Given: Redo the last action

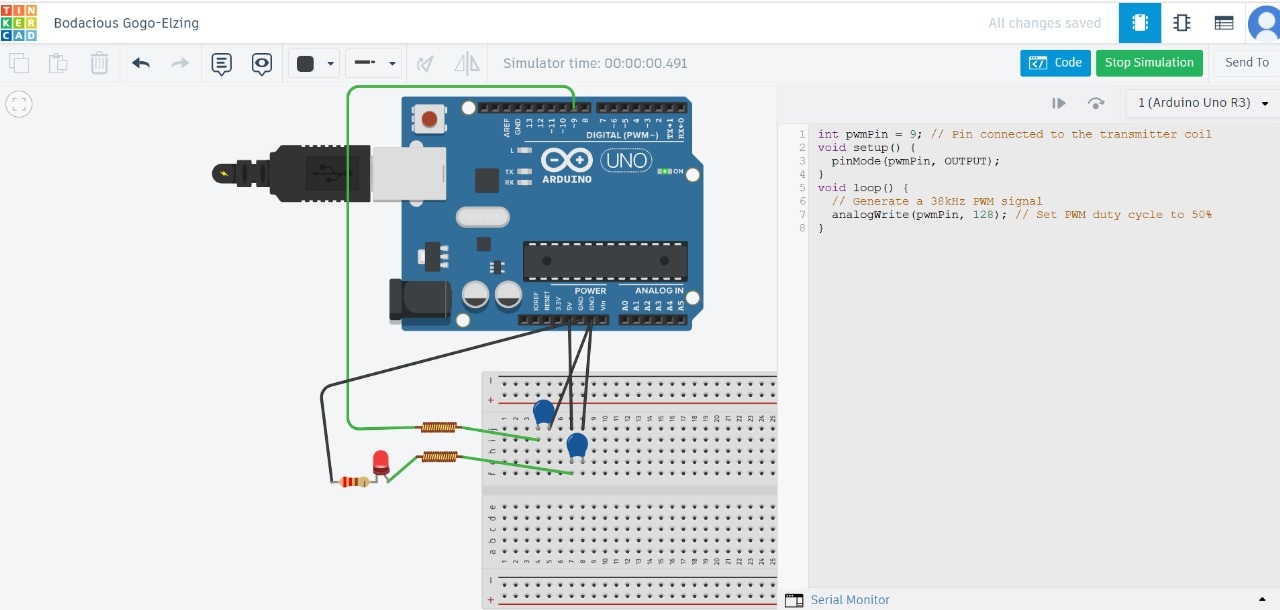Looking at the screenshot, I should [180, 63].
